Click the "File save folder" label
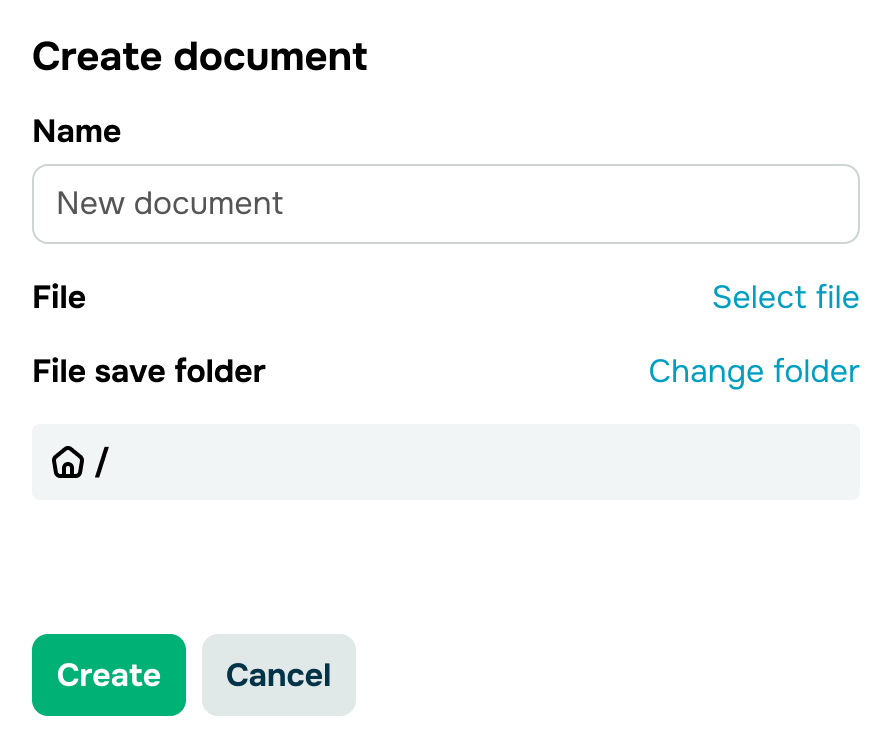 click(149, 371)
